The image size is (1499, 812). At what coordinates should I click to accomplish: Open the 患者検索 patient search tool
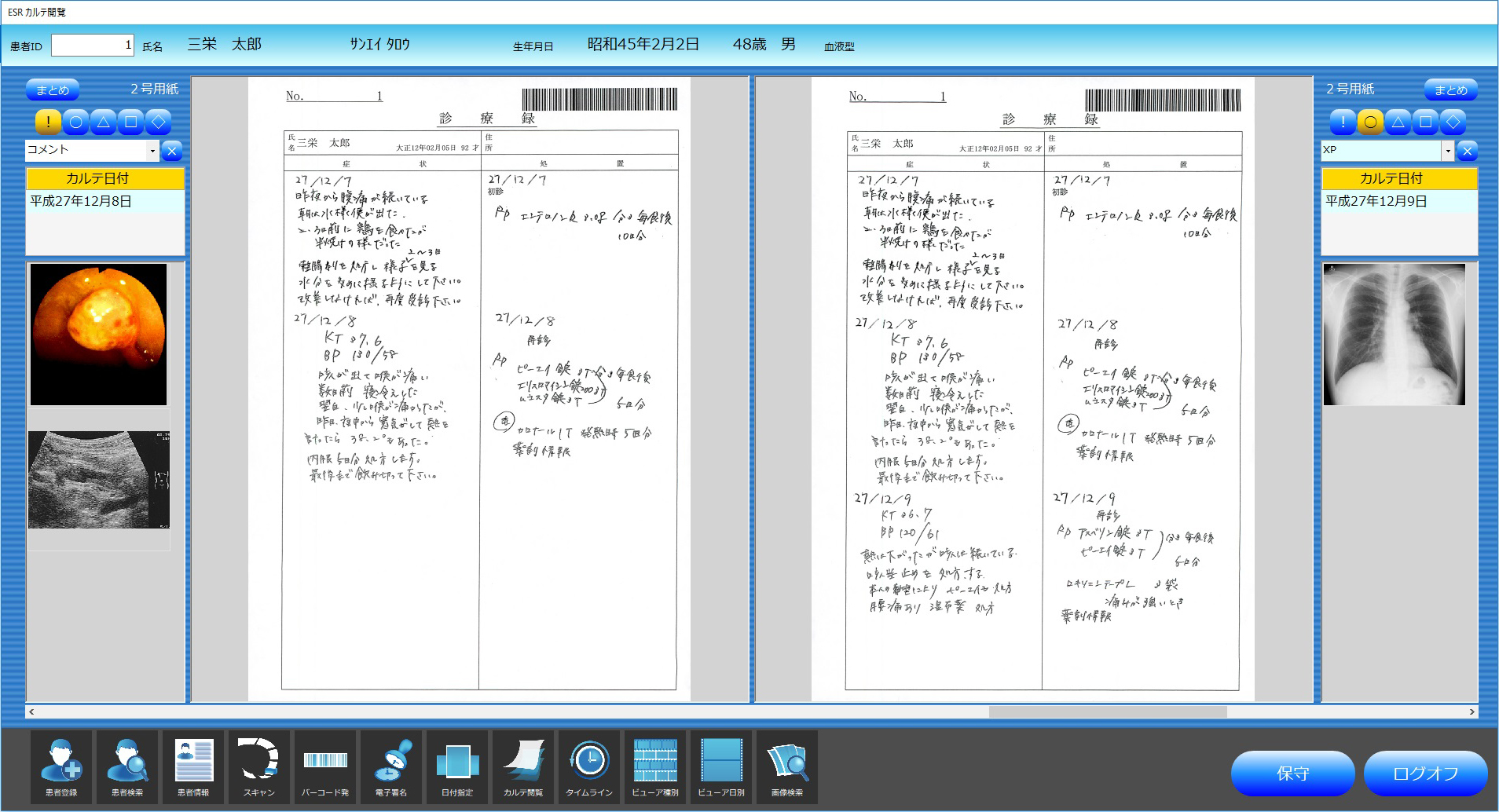[x=127, y=766]
